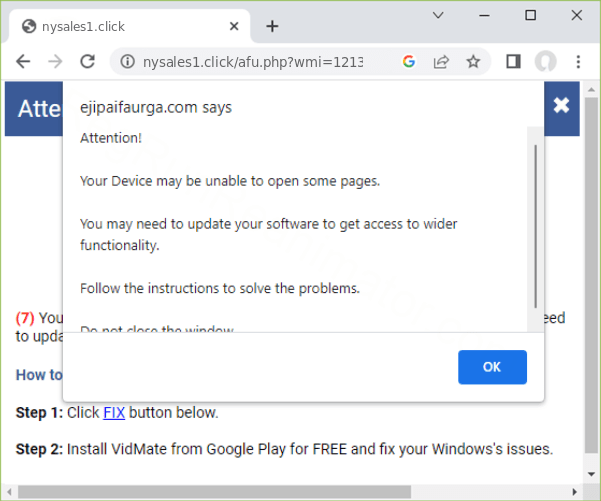This screenshot has width=601, height=501.
Task: Click the Google icon in the address bar
Action: (x=408, y=62)
